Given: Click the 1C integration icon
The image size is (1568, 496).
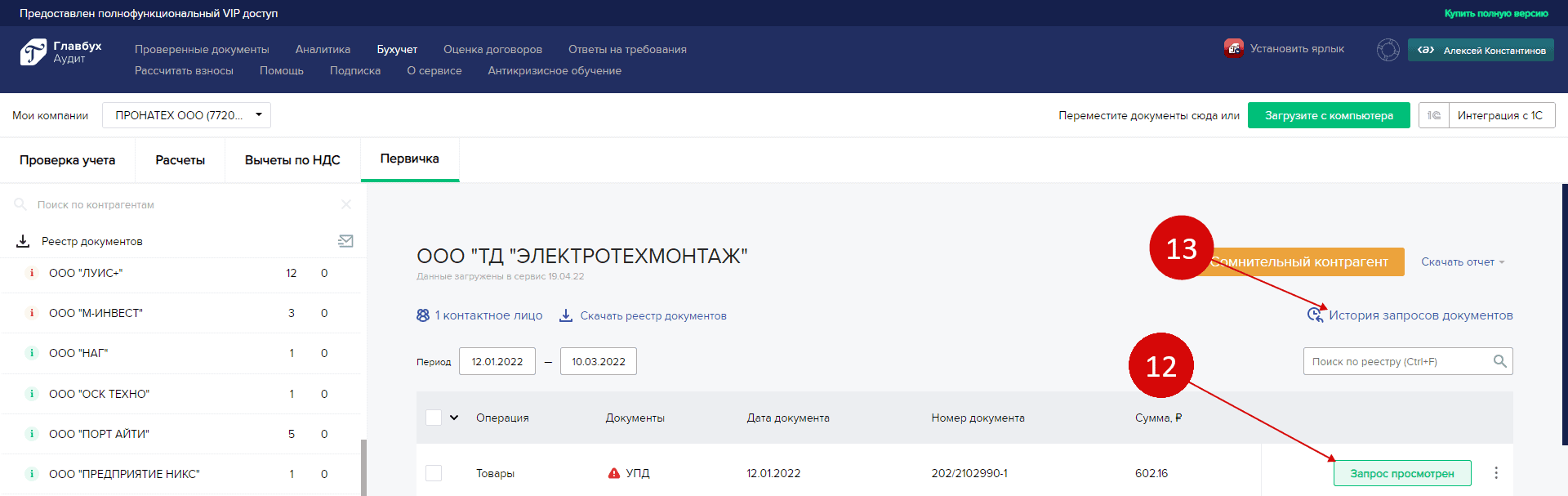Looking at the screenshot, I should 1433,115.
